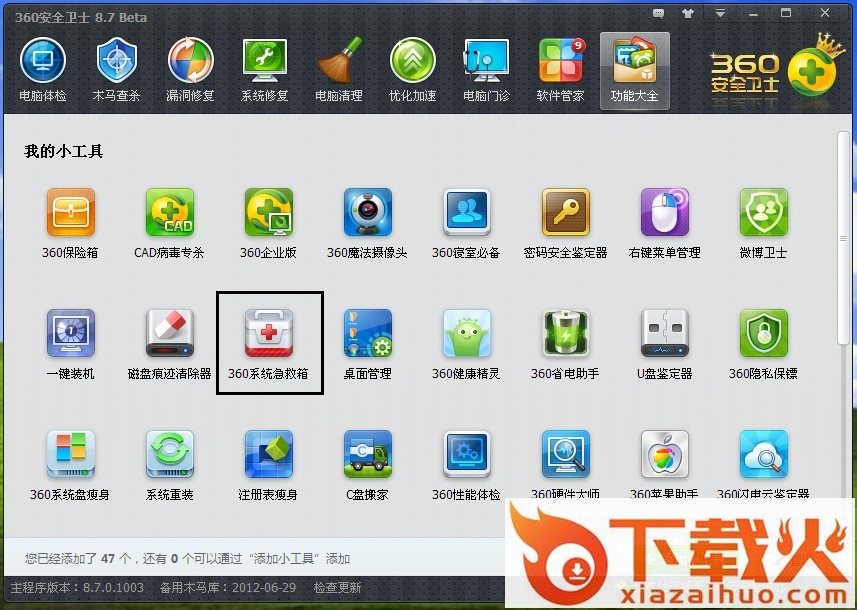The image size is (857, 610).
Task: Open 软件管家 toolbar item
Action: click(x=560, y=70)
